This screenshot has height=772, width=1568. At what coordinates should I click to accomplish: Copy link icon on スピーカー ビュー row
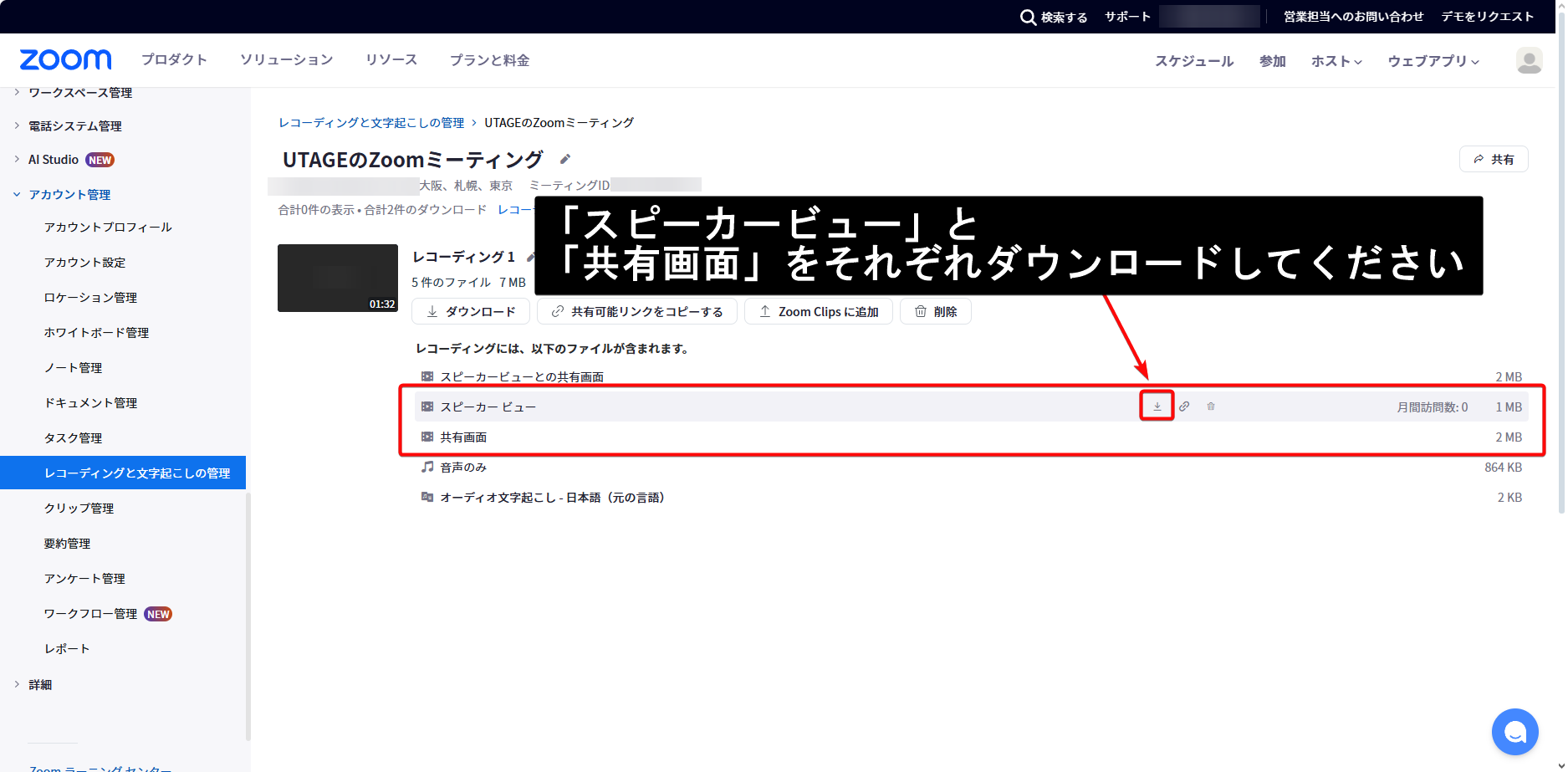point(1184,406)
